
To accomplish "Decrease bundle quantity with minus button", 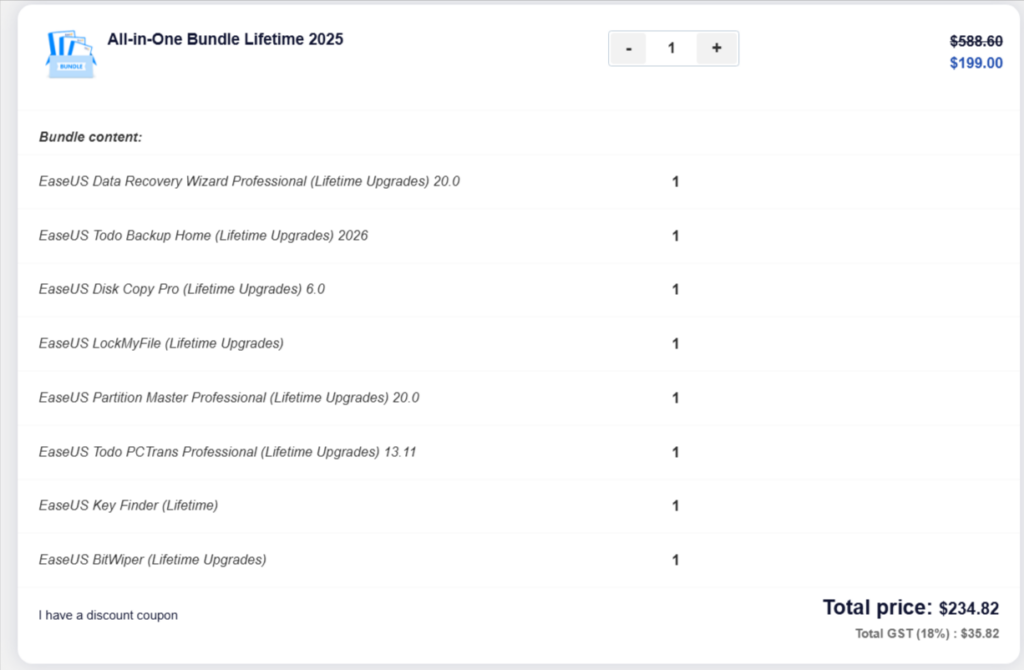I will (x=628, y=48).
